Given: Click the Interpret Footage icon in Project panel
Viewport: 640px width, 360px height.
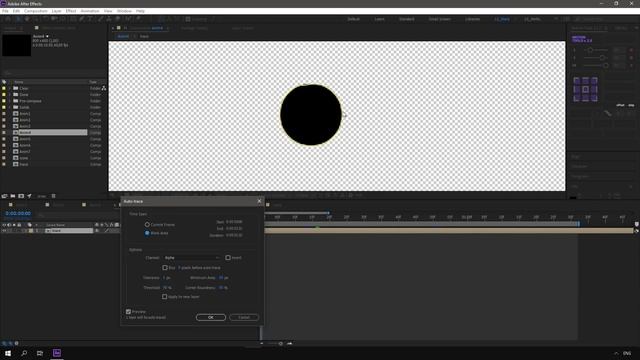Looking at the screenshot, I should 4,196.
